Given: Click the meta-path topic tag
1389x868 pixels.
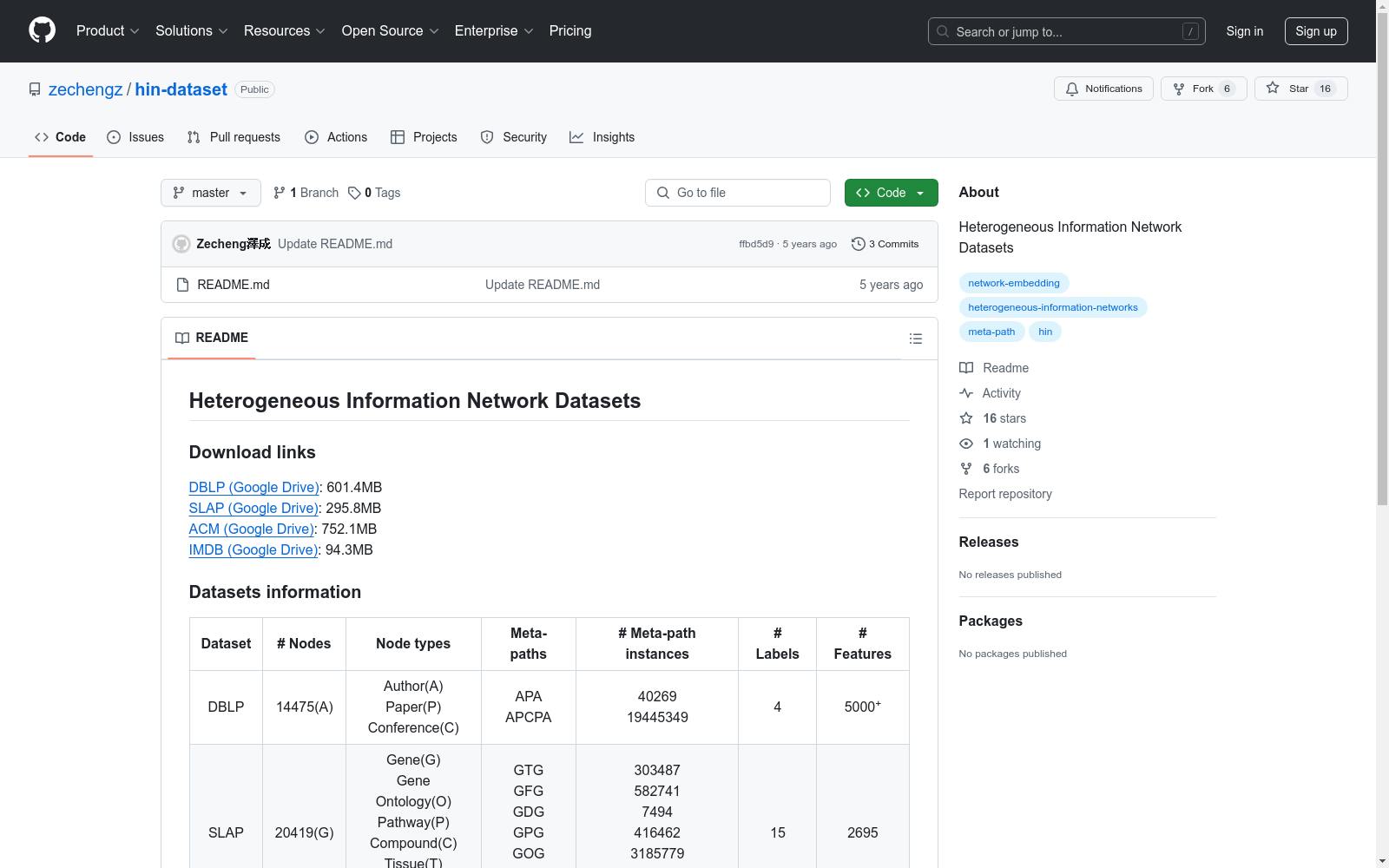Looking at the screenshot, I should pos(991,332).
